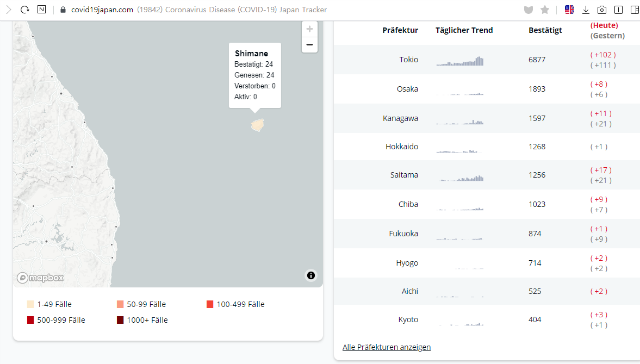The height and width of the screenshot is (364, 640).
Task: Zoom in on the map with the plus button
Action: pos(310,29)
